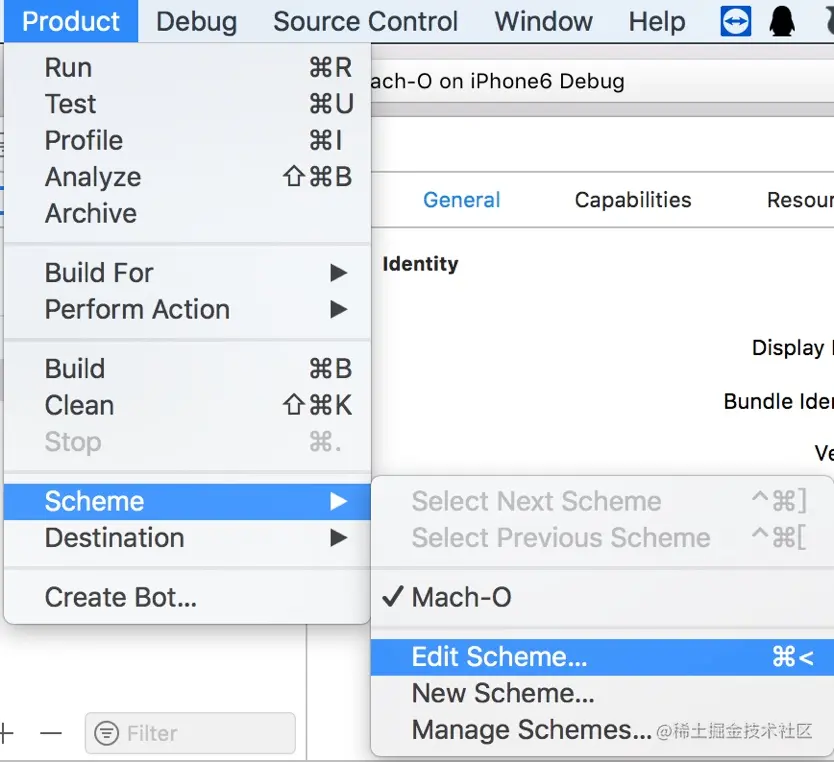Switch to the Capabilities tab
This screenshot has height=762, width=834.
coord(632,200)
